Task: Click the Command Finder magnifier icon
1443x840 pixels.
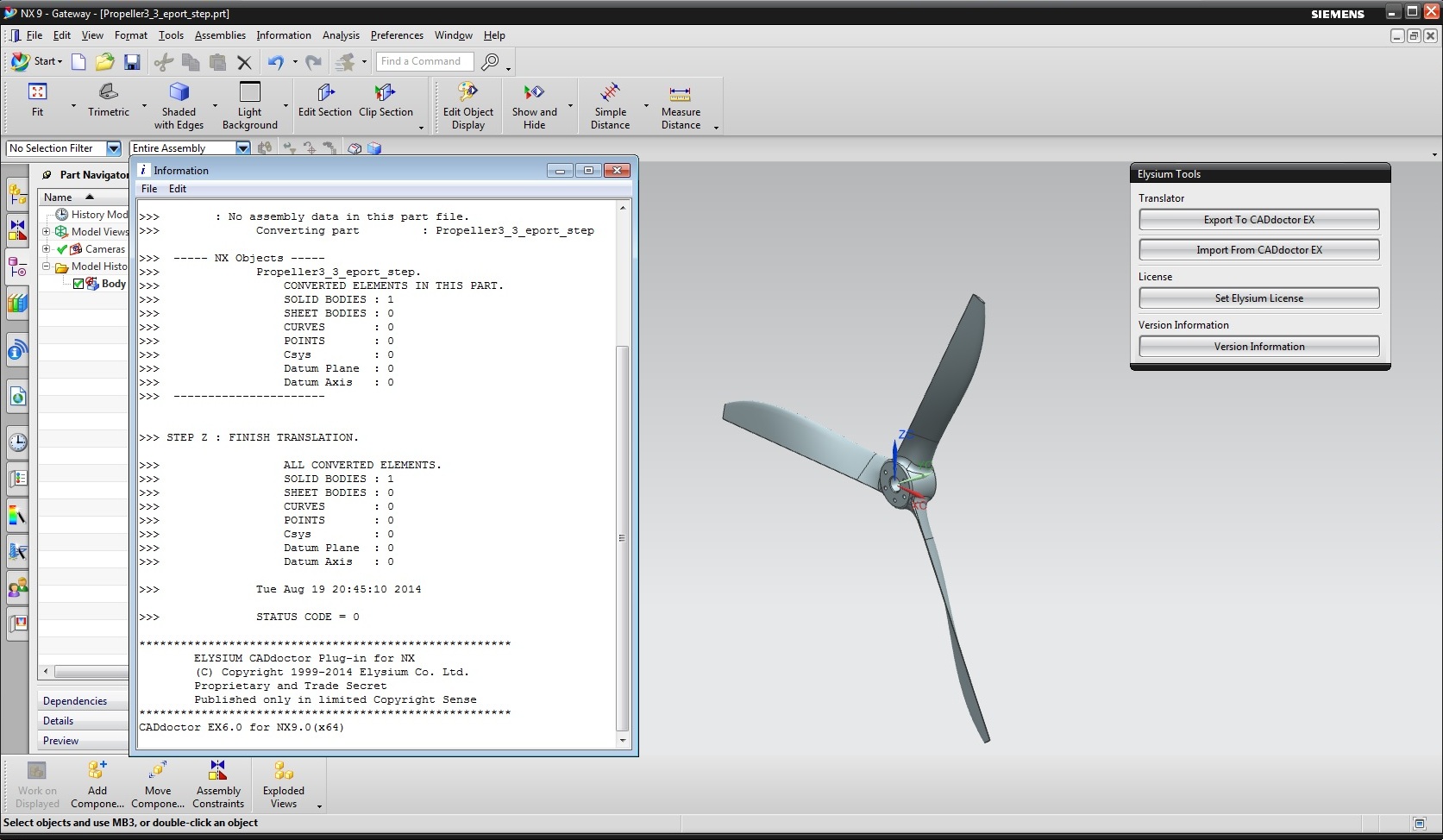Action: point(490,61)
